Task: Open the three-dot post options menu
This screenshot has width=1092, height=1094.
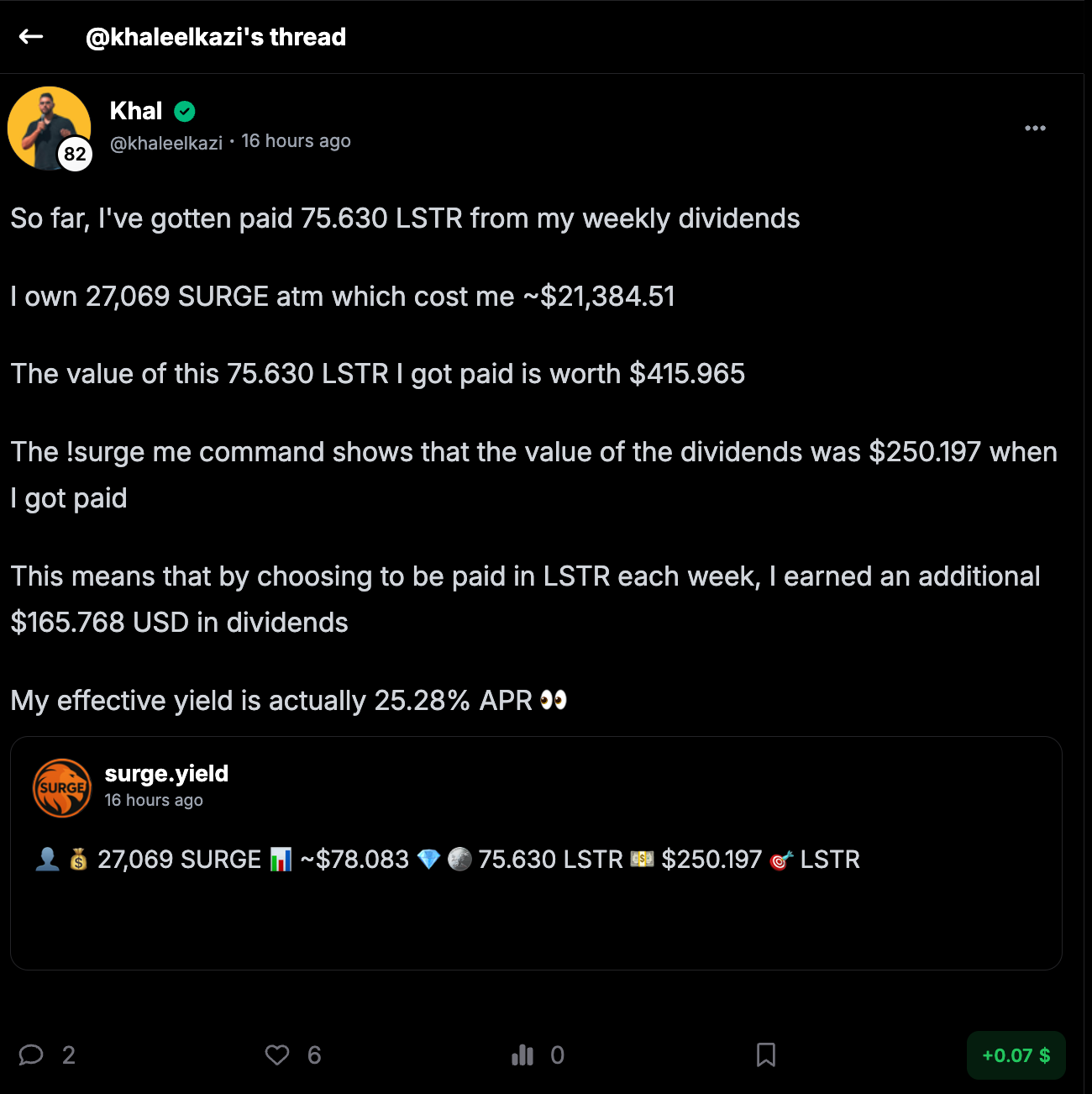Action: coord(1035,128)
